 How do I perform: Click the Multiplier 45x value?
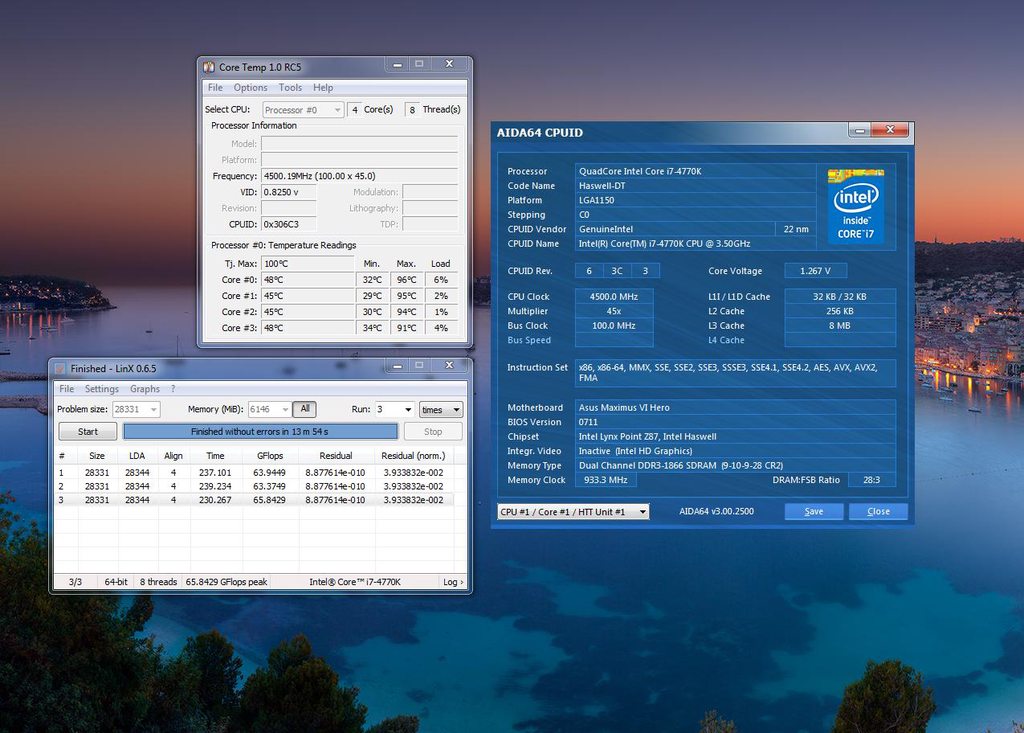pos(614,311)
